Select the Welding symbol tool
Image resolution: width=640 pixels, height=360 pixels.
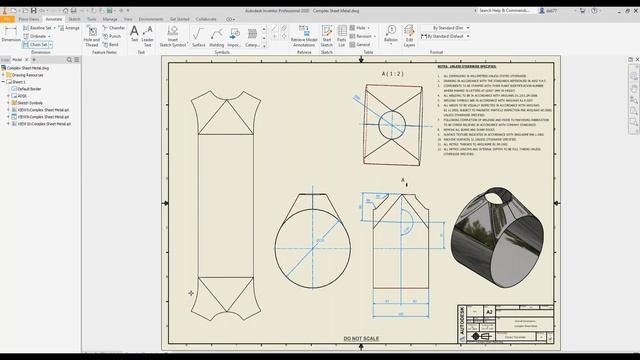coord(217,37)
